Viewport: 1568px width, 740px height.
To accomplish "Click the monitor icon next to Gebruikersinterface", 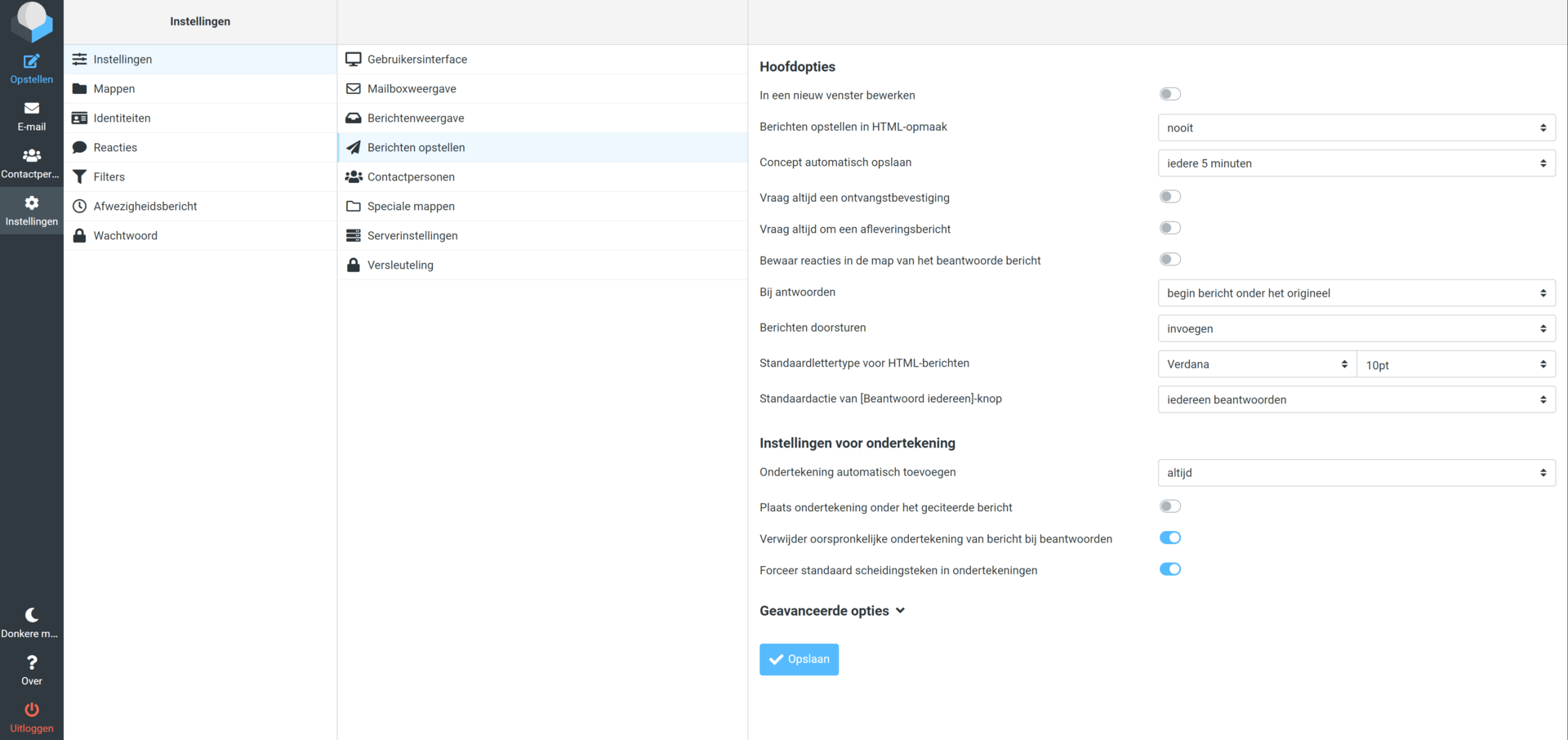I will click(x=353, y=59).
